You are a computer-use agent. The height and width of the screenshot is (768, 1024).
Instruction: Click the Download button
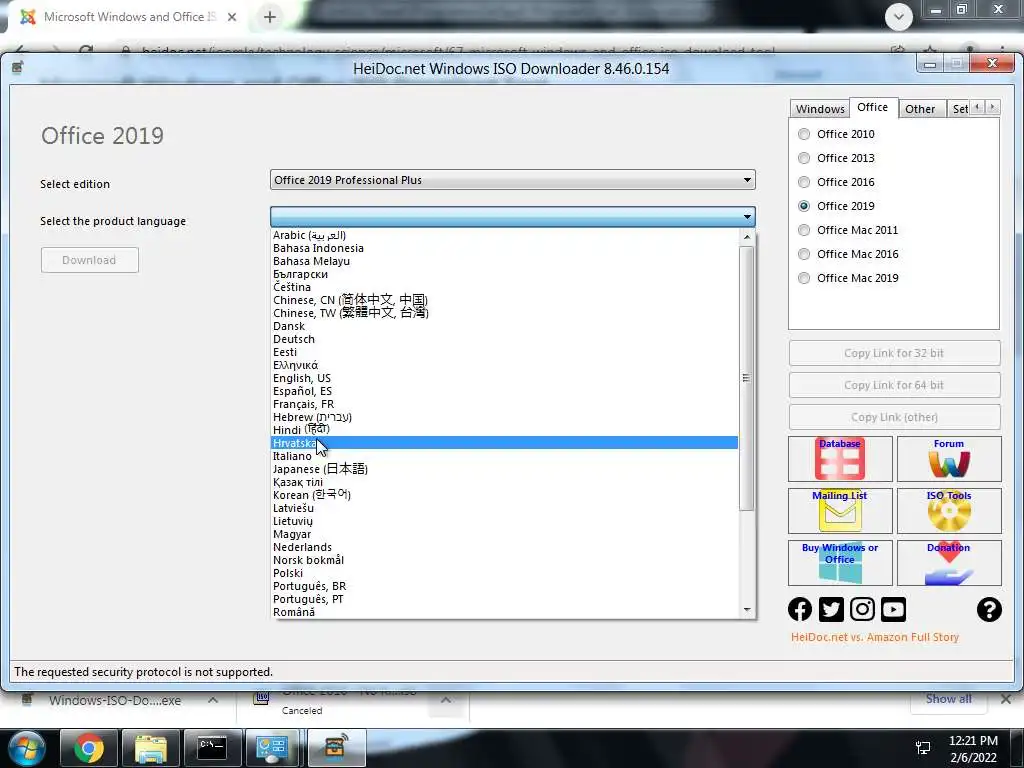89,260
